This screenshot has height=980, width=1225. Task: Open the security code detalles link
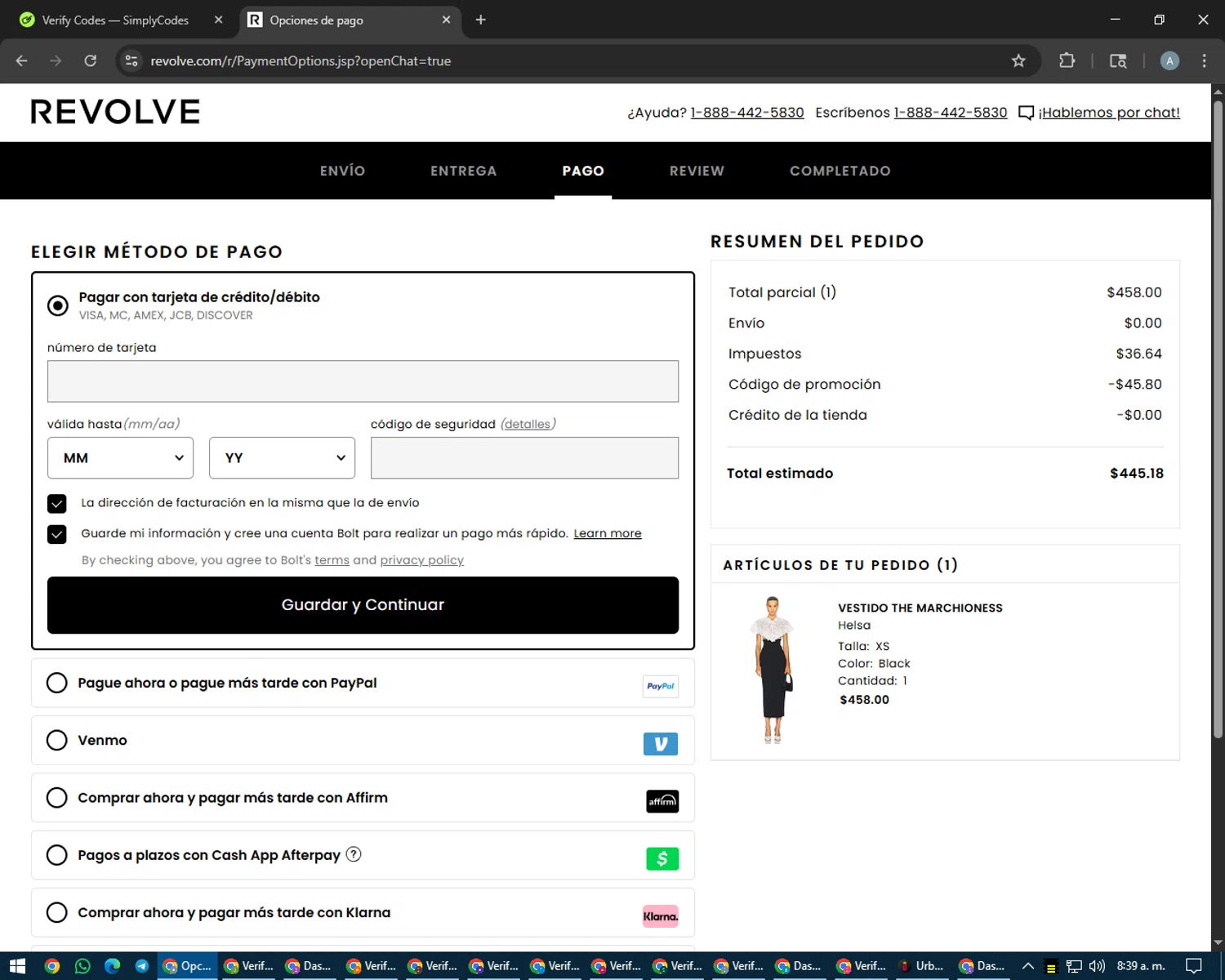pyautogui.click(x=527, y=424)
